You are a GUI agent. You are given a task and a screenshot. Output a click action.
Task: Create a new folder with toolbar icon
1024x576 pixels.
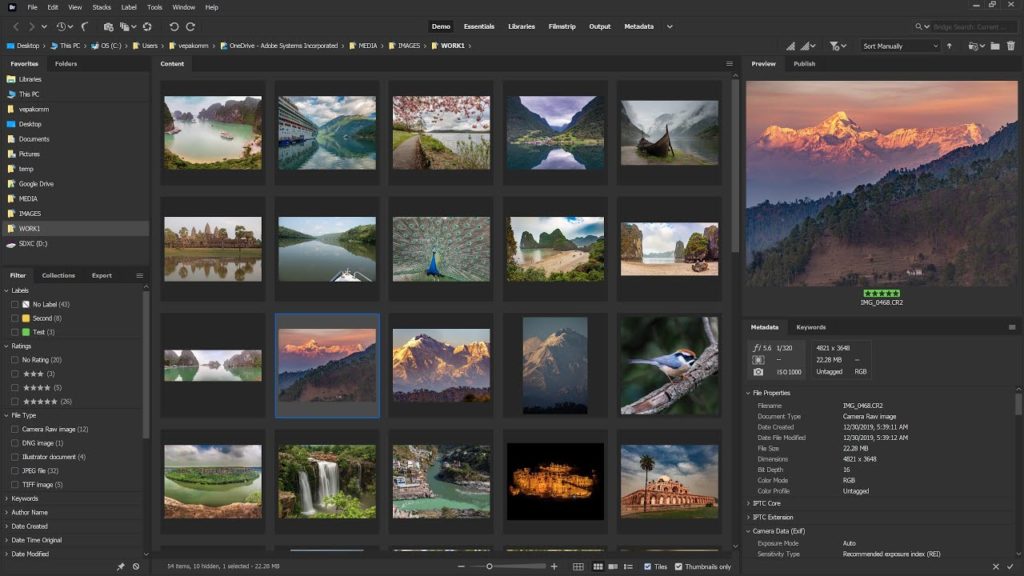[x=994, y=46]
